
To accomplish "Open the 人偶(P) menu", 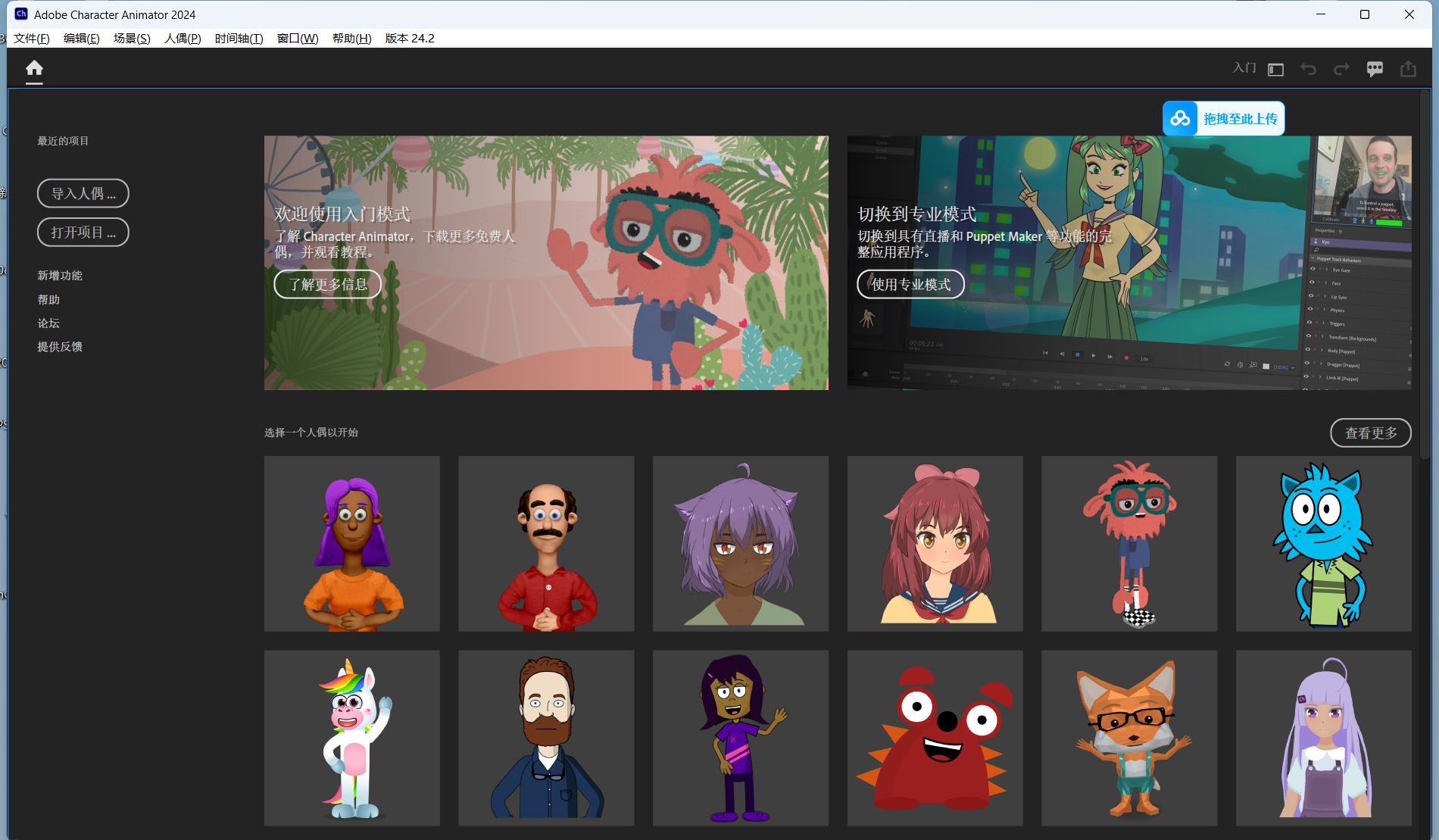I will tap(183, 39).
